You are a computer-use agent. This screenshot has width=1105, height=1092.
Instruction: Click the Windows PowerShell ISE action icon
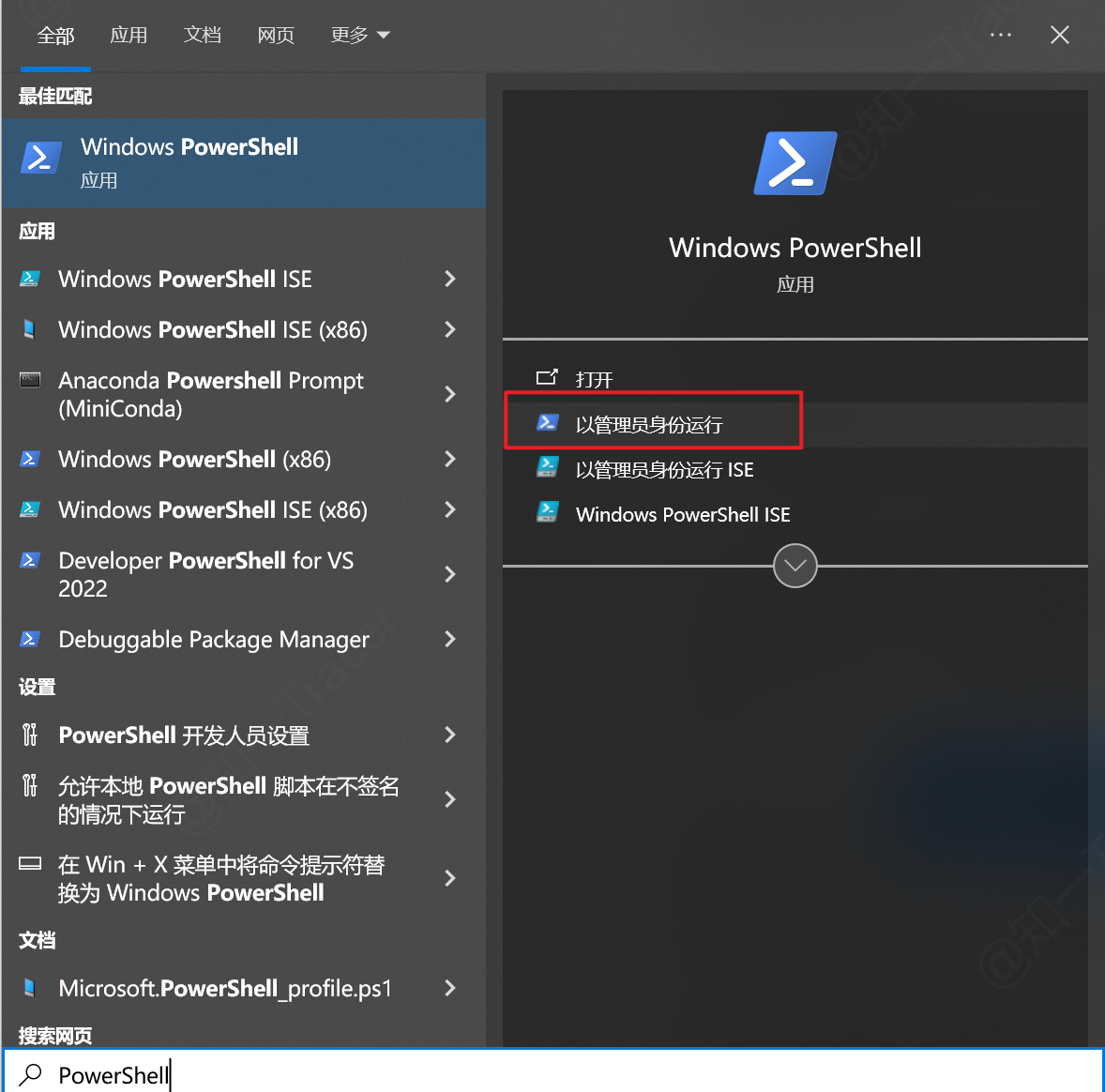548,512
